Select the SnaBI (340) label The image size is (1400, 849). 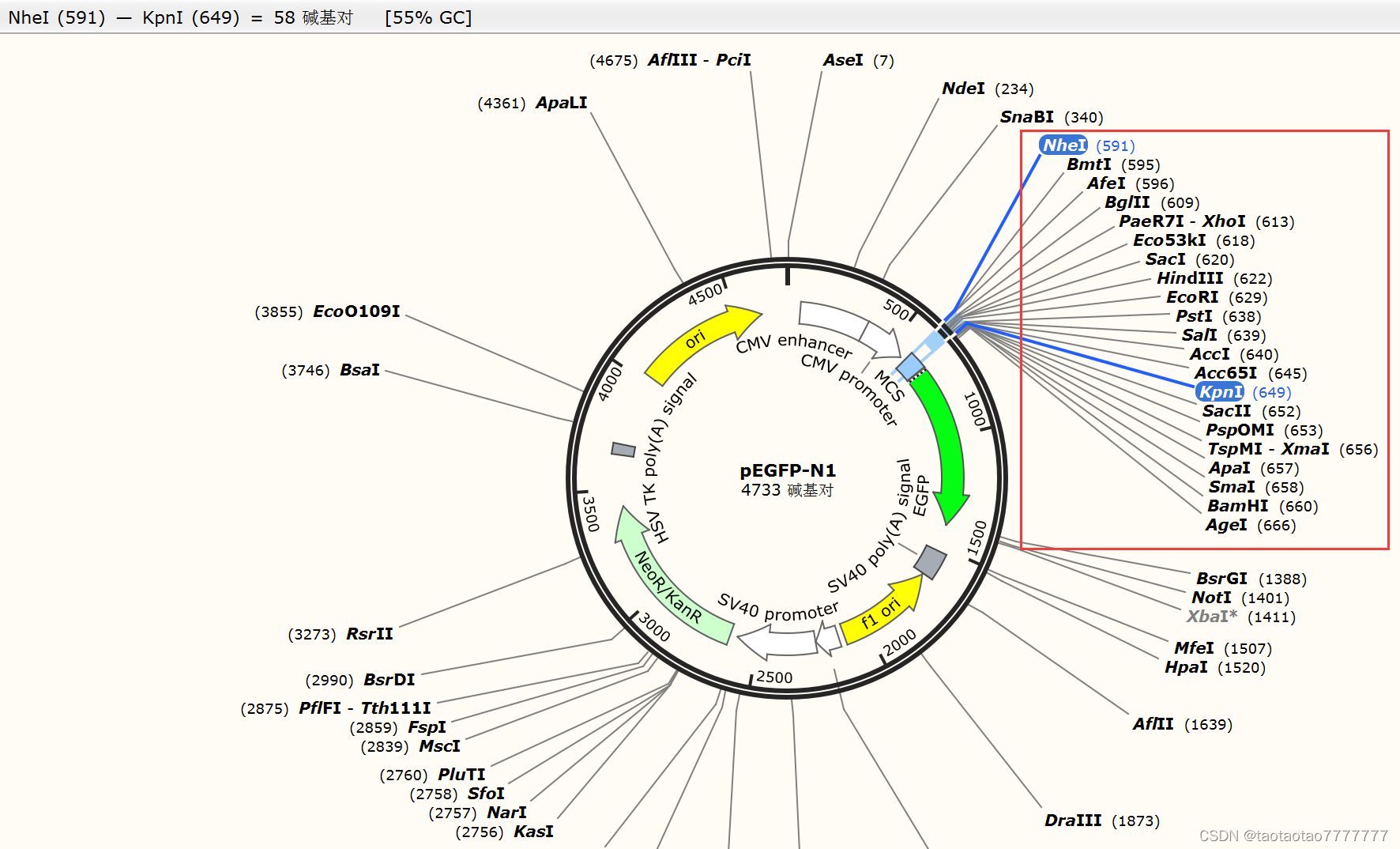pyautogui.click(x=1052, y=117)
